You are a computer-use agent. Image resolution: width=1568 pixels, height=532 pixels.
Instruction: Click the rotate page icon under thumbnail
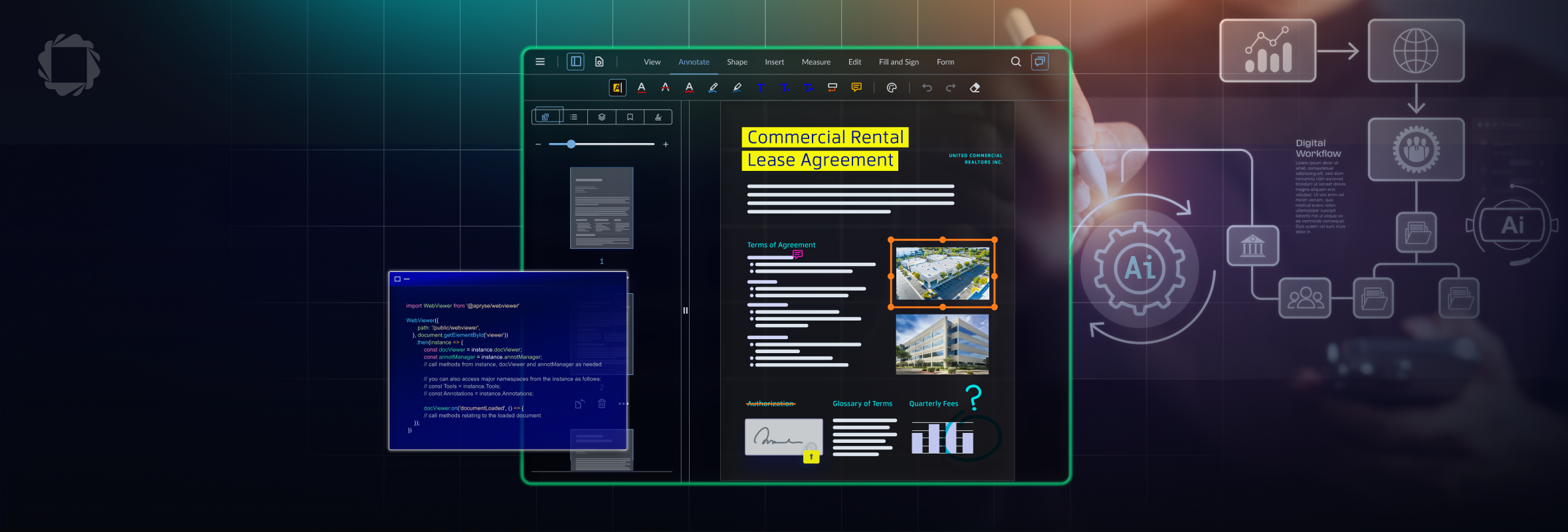click(579, 404)
